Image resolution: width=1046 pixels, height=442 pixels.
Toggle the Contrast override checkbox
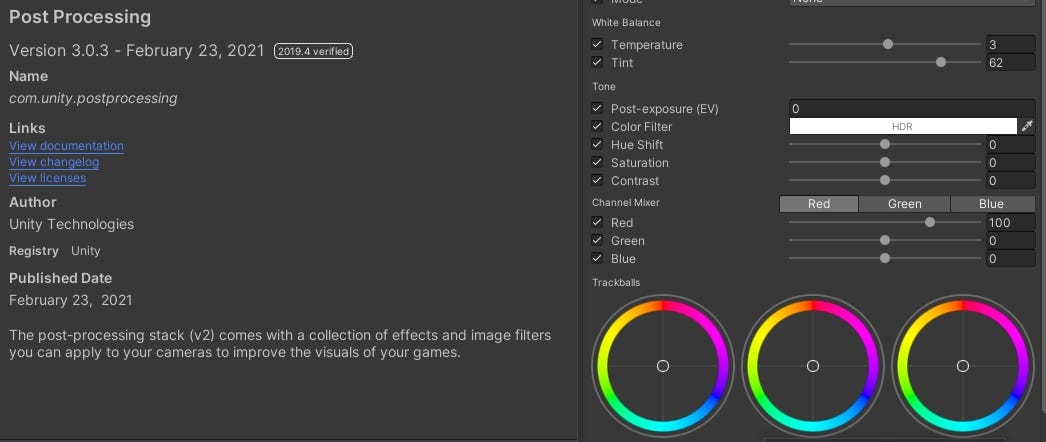pos(597,180)
